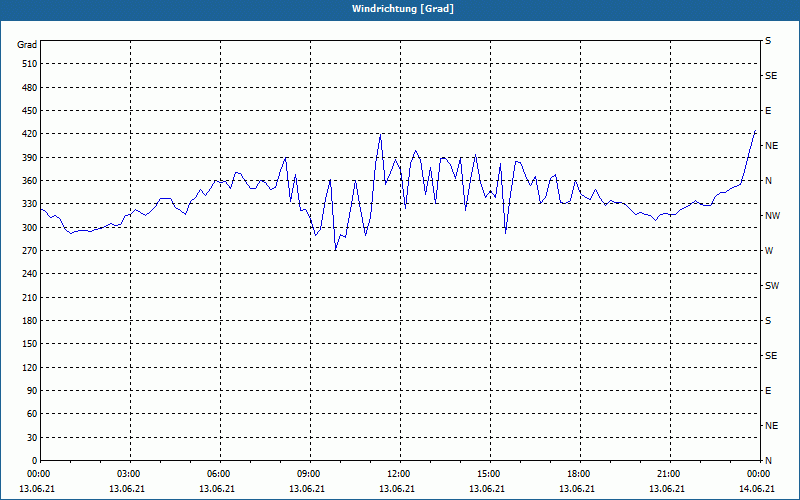Click the NW compass direction label
Screen dimensions: 800x500
(x=772, y=216)
